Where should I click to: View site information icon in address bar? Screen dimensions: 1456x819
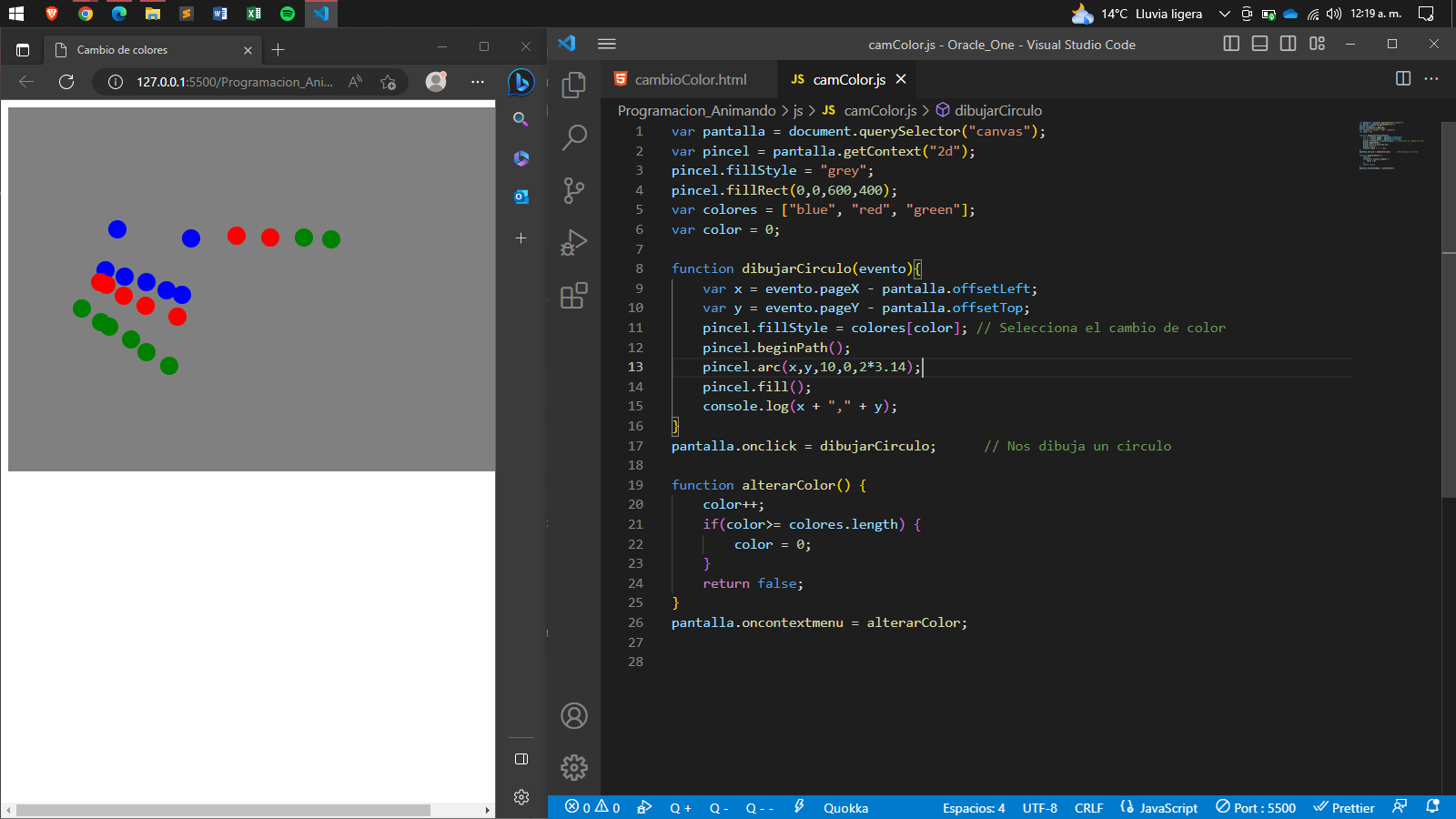[x=116, y=82]
